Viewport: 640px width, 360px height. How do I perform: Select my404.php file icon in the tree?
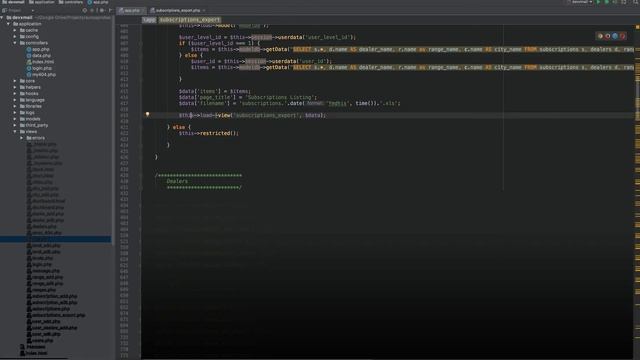click(29, 75)
